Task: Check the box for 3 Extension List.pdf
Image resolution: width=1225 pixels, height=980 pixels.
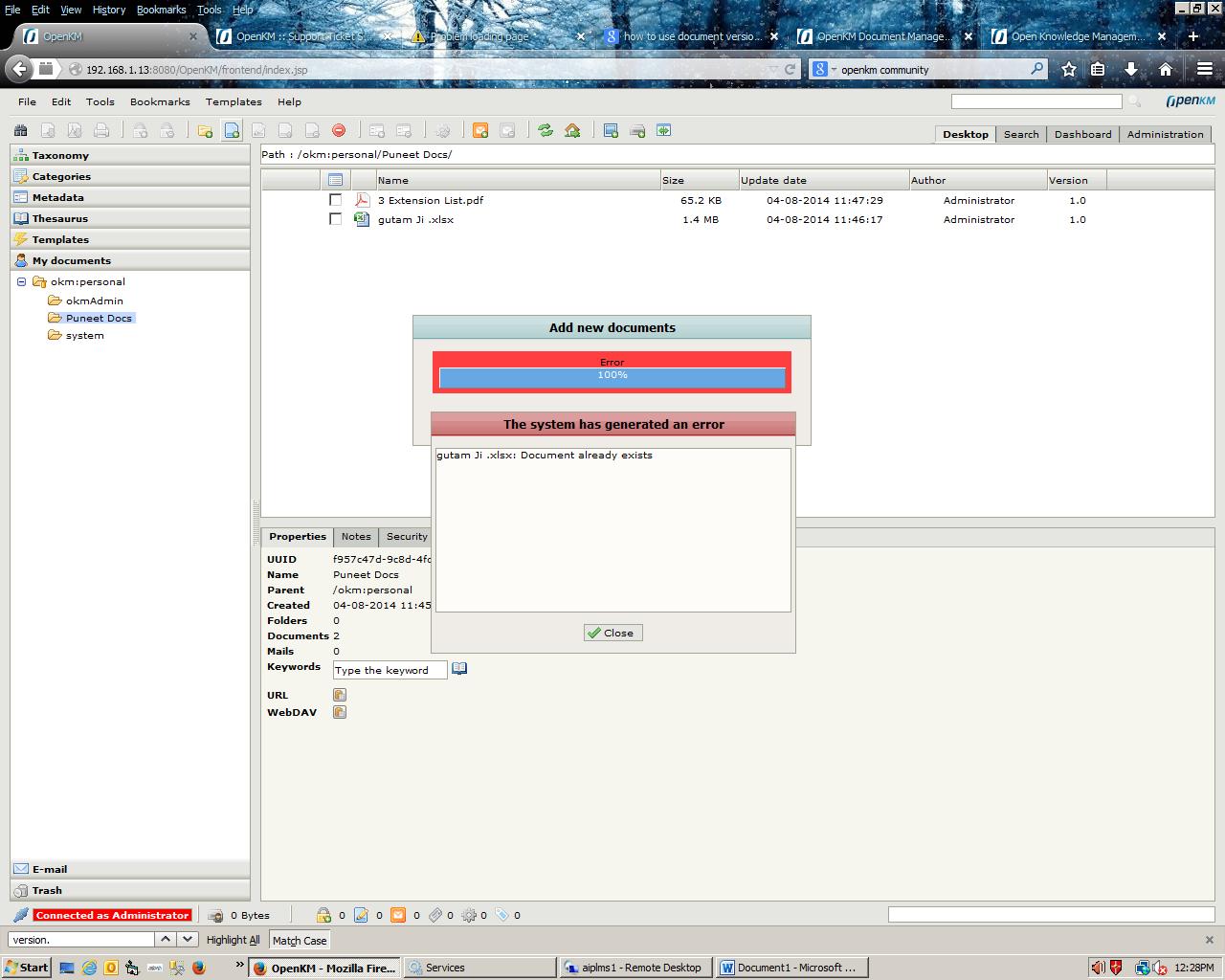Action: tap(335, 200)
